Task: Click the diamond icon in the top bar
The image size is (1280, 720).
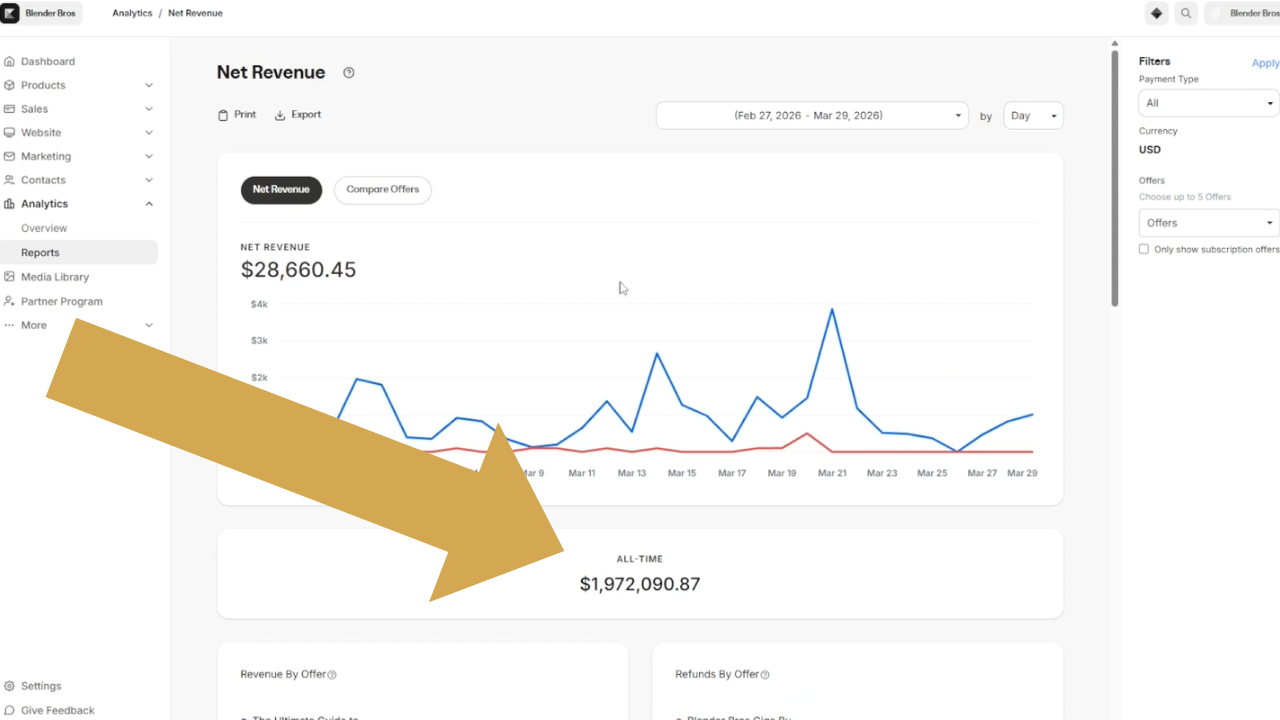Action: point(1157,13)
